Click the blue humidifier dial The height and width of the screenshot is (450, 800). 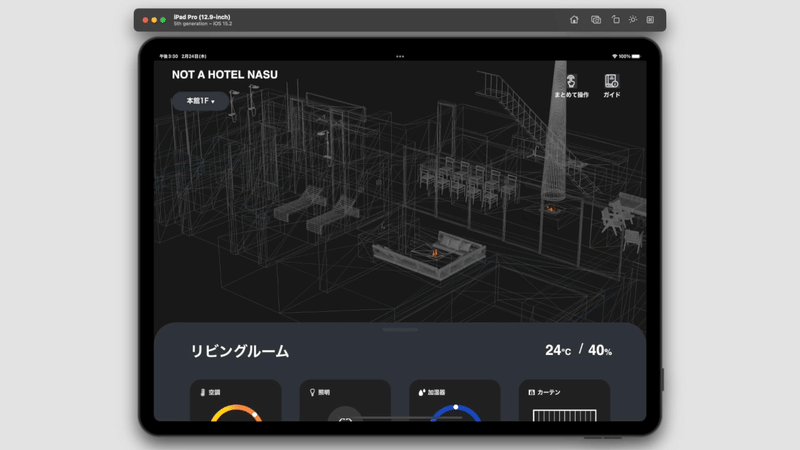[456, 413]
